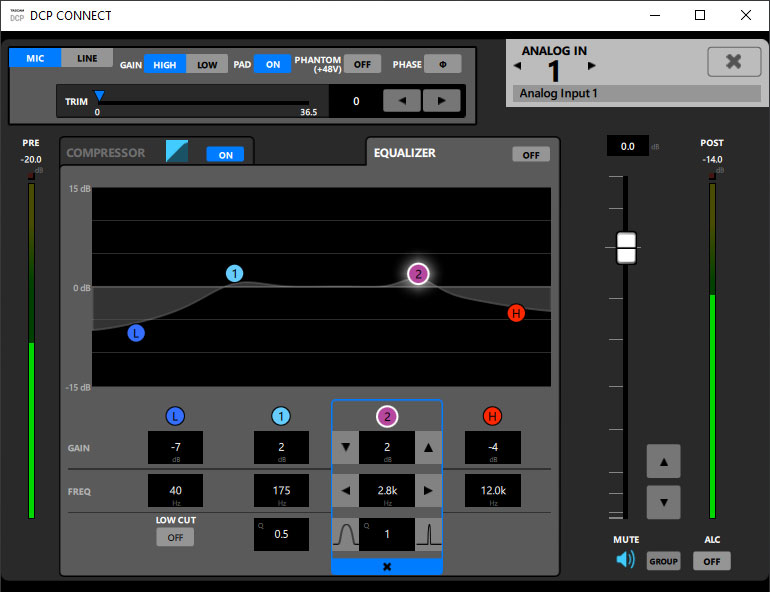Maximize the DCP CONNECT window
Image resolution: width=770 pixels, height=592 pixels.
point(700,15)
